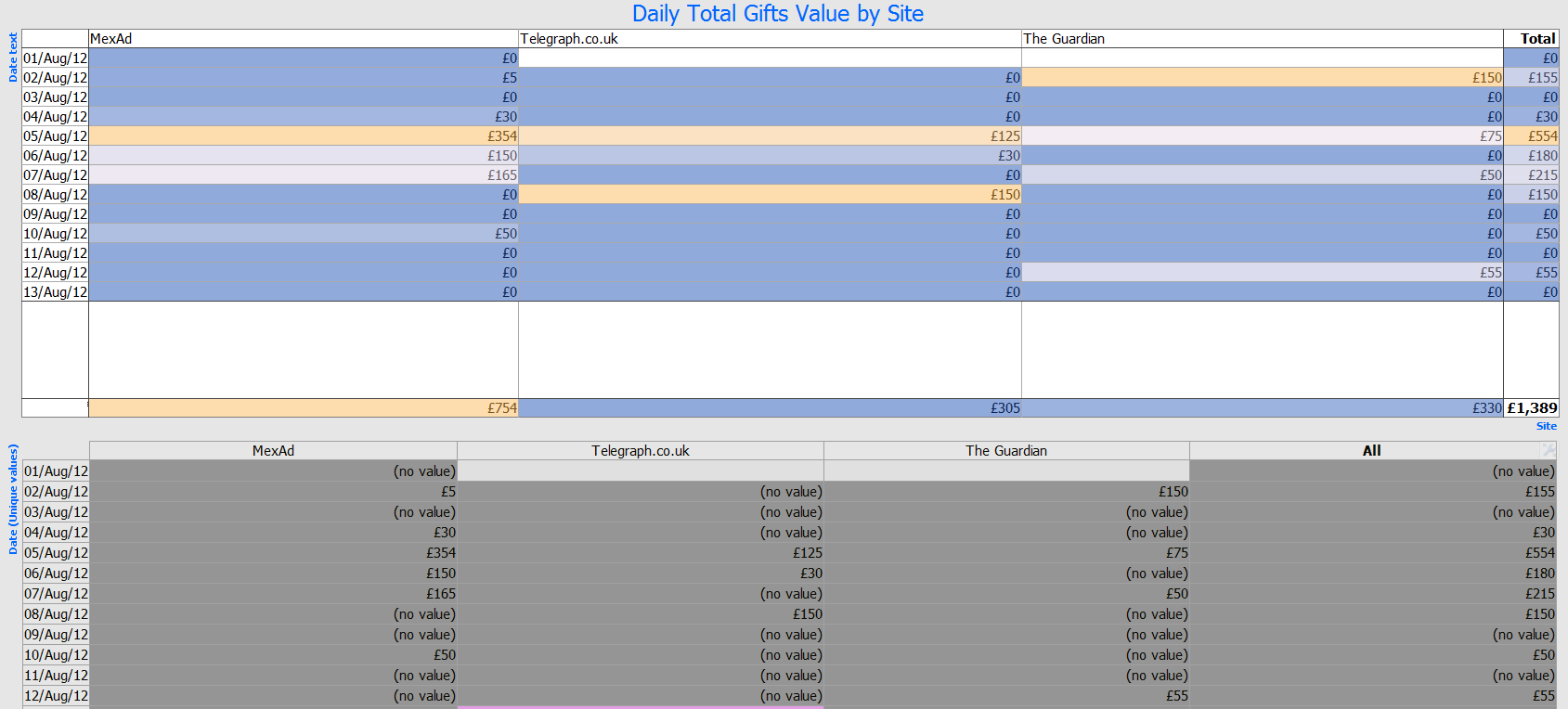This screenshot has width=1568, height=709.
Task: Select the £215 cell in the All column
Action: click(1373, 594)
